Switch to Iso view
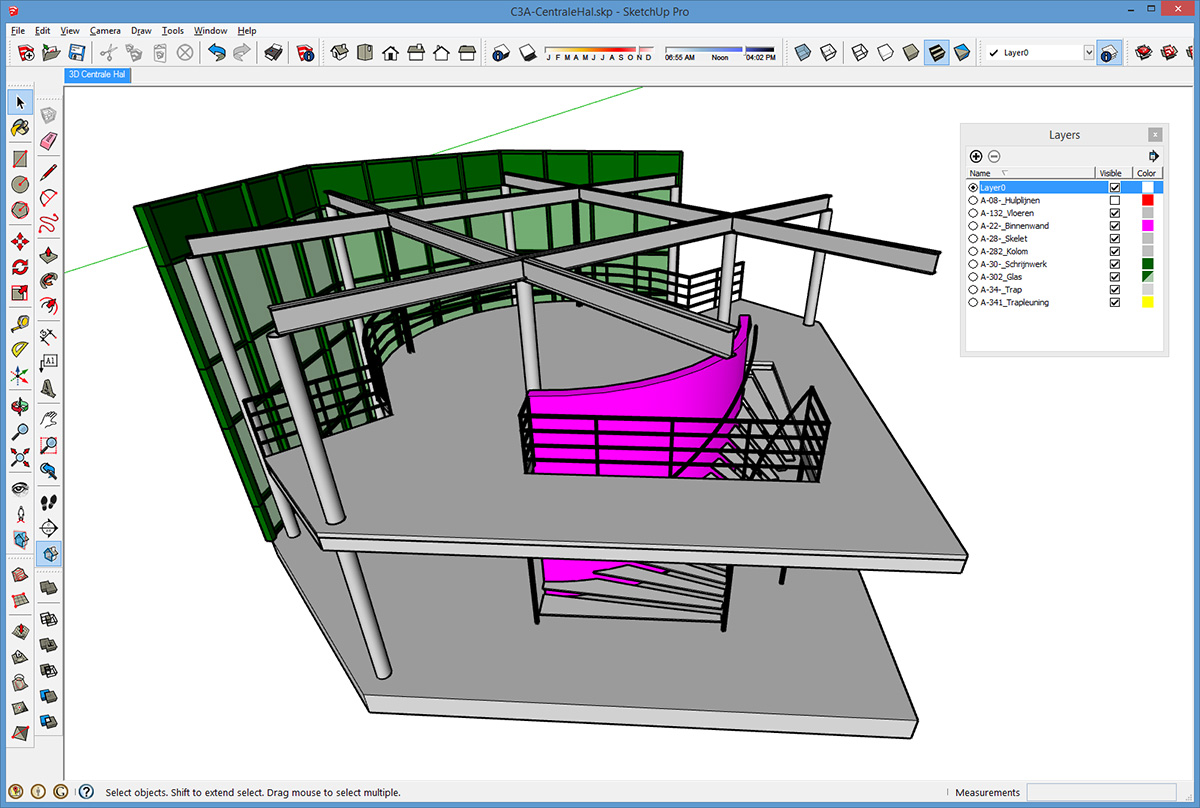 340,52
